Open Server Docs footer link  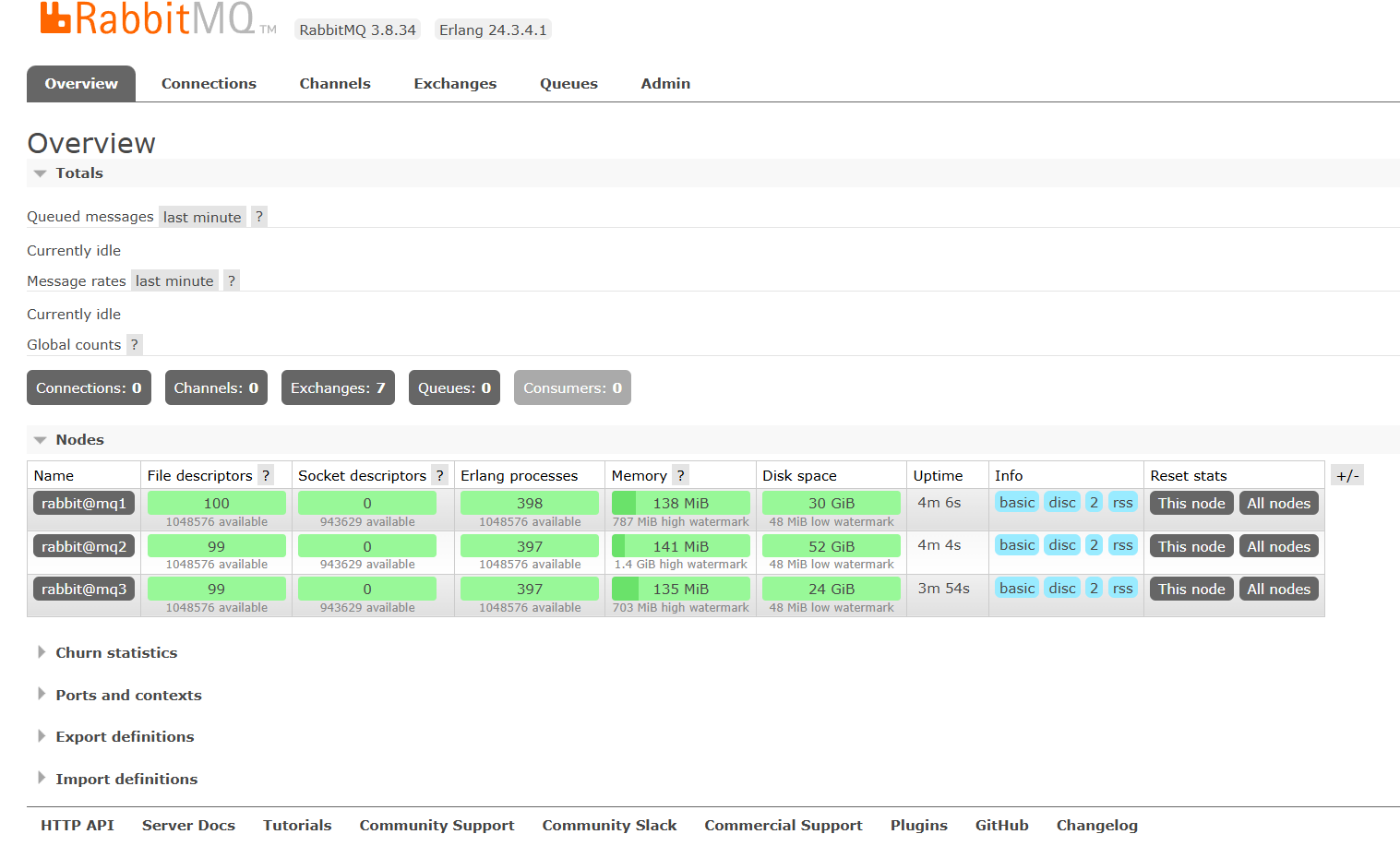pos(188,825)
